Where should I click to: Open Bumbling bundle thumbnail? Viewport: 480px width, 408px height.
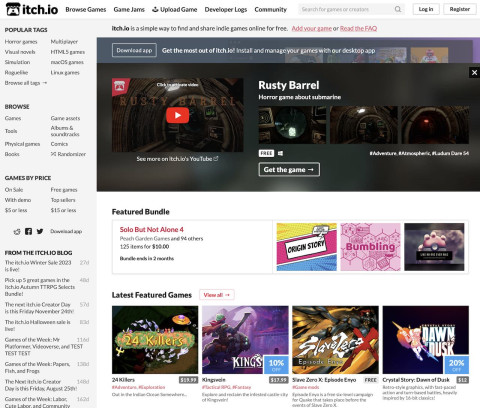click(x=370, y=247)
